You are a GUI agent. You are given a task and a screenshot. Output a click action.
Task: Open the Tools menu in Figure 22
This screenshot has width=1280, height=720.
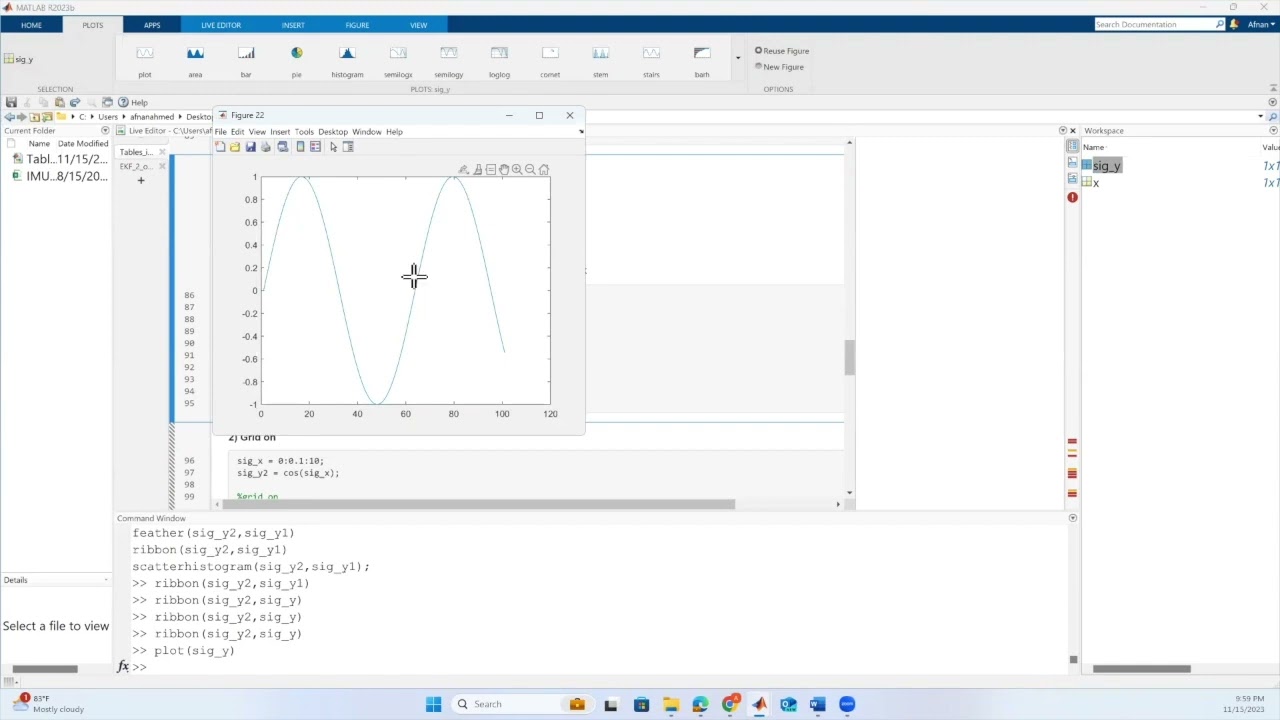coord(304,132)
